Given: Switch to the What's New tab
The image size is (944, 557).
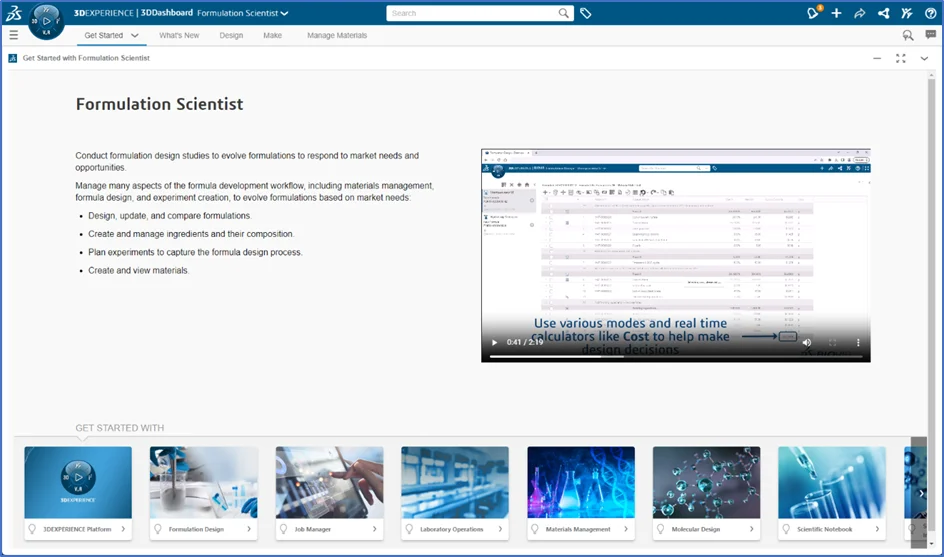Looking at the screenshot, I should 179,36.
